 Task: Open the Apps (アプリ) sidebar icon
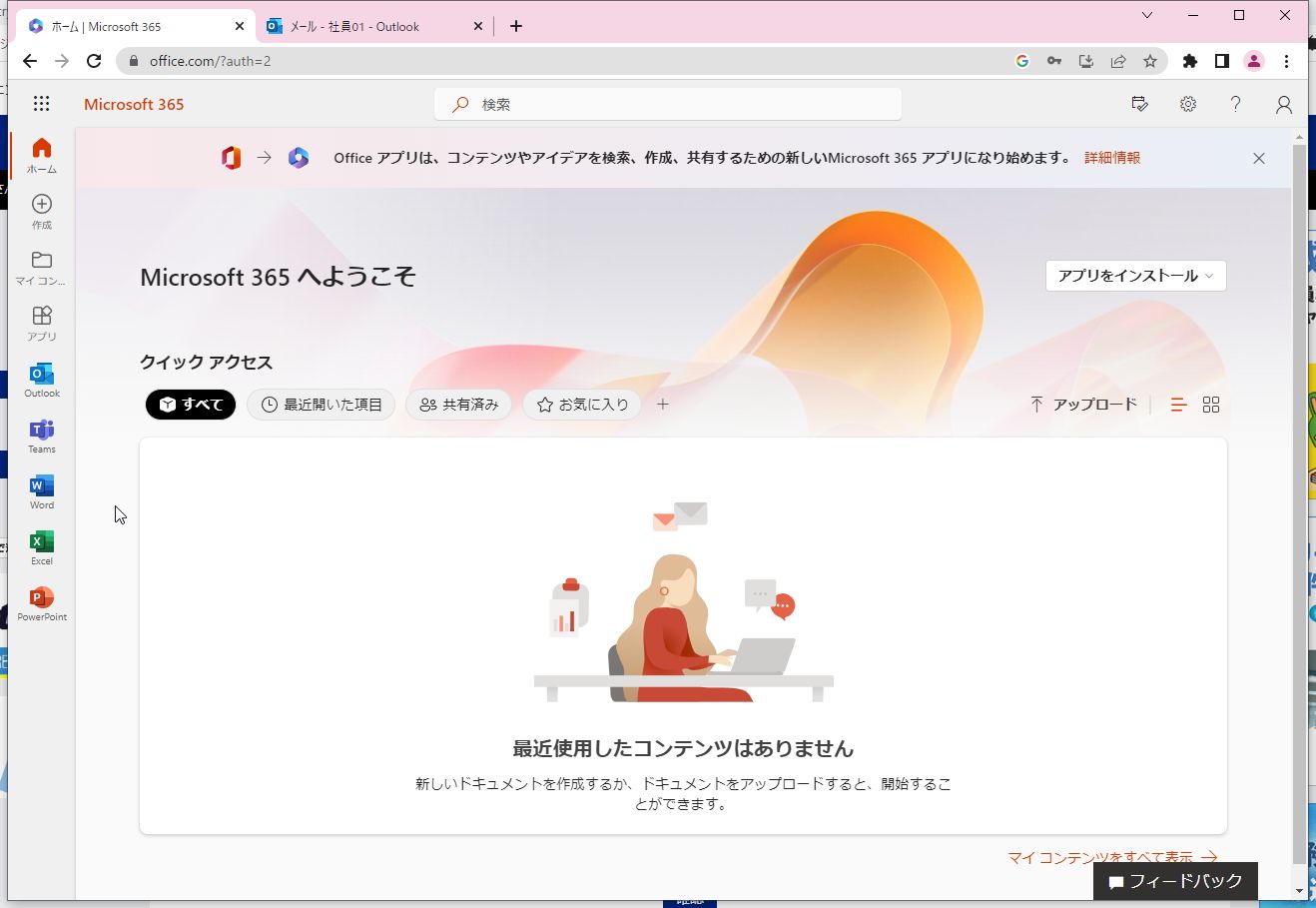pos(42,324)
